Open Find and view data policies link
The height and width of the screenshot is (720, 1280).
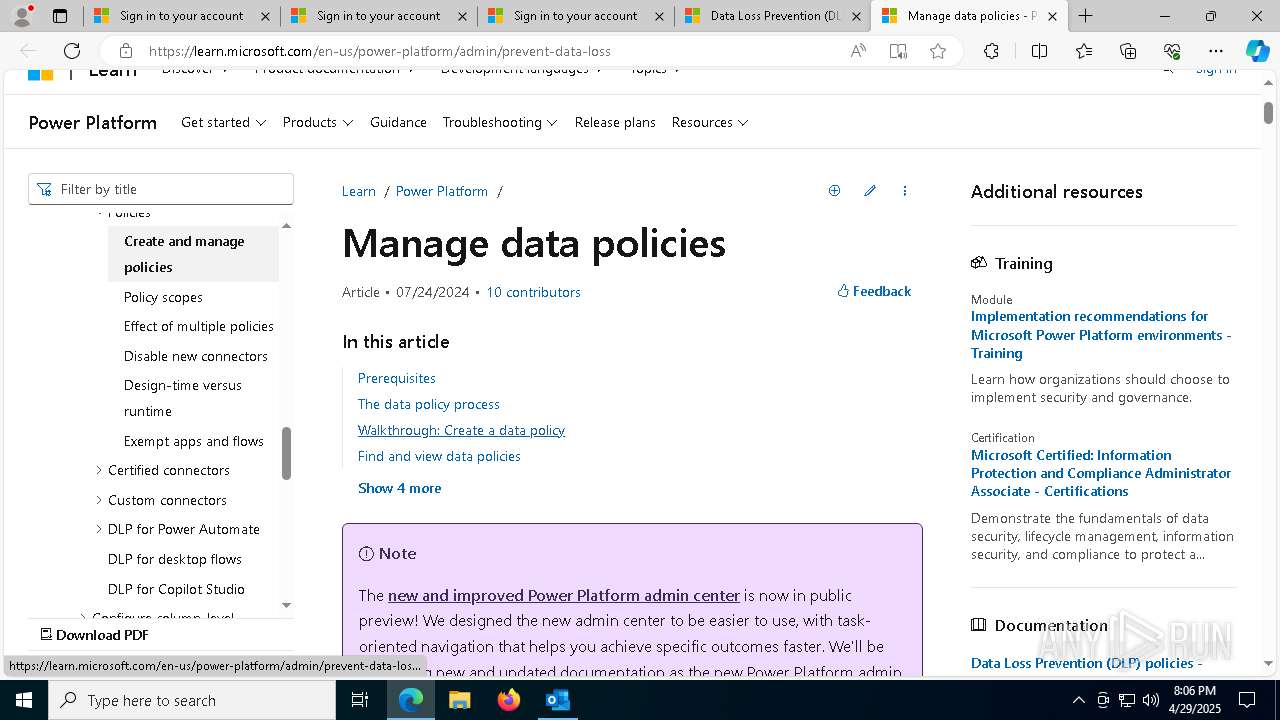pos(439,456)
